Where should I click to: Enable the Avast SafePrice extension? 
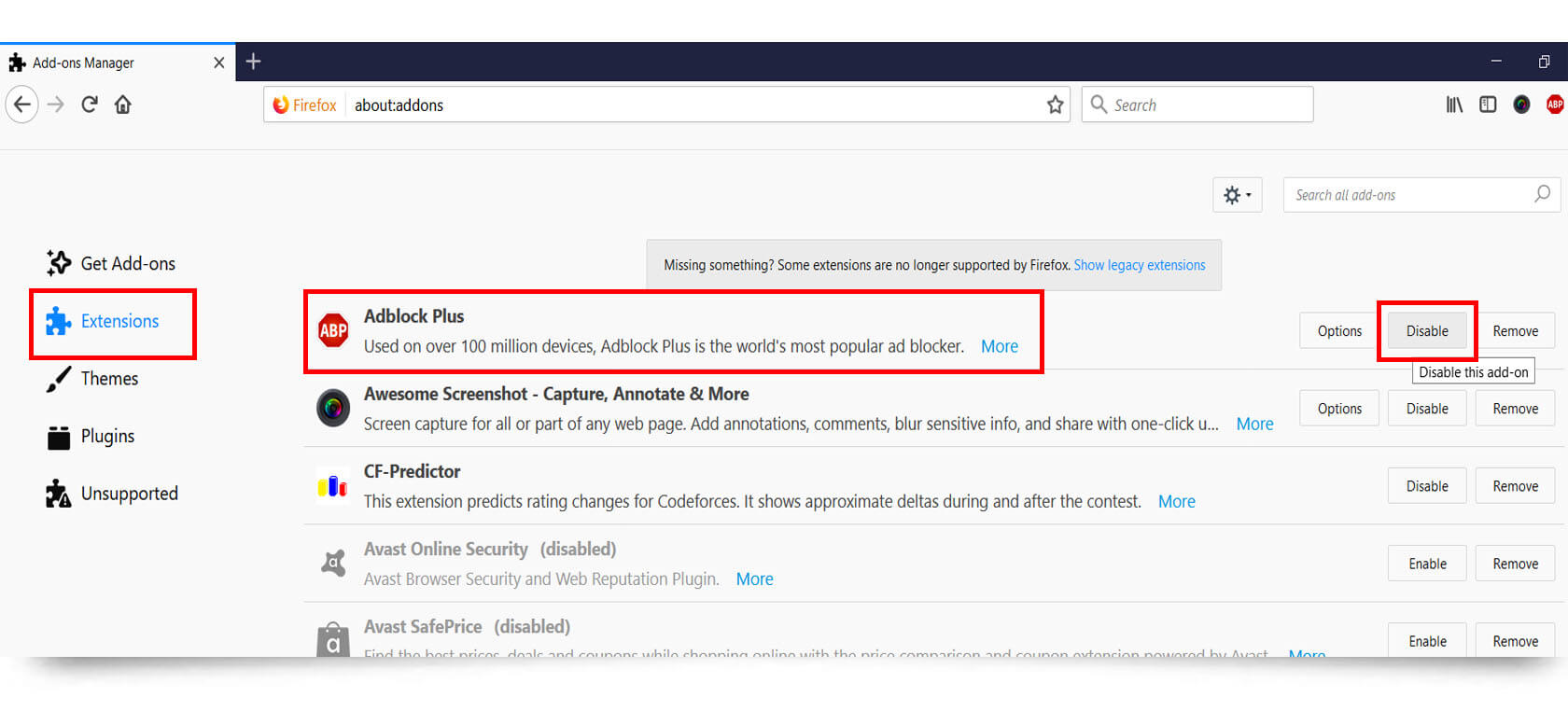[x=1427, y=640]
